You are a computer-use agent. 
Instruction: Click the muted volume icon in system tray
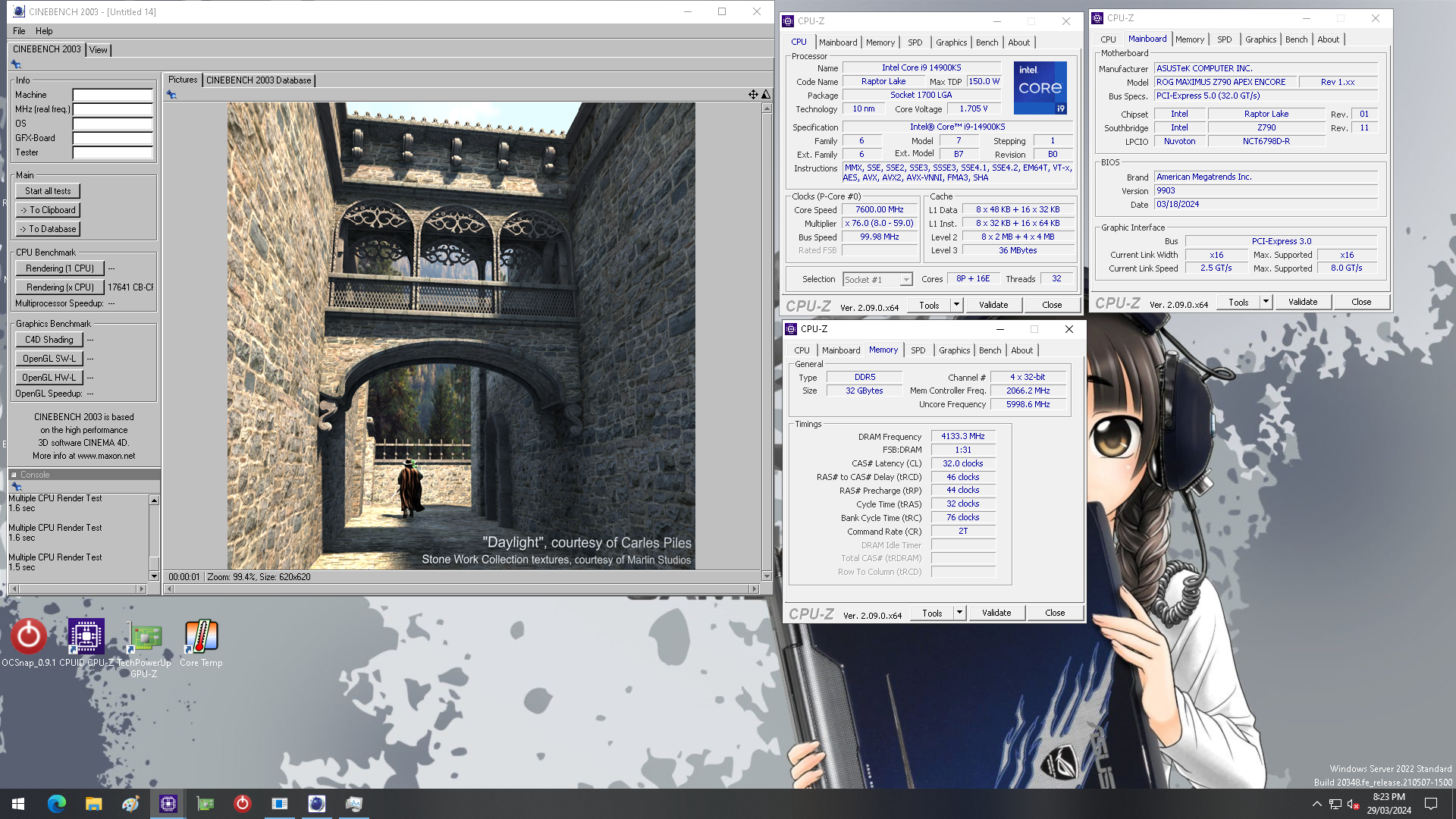1353,804
